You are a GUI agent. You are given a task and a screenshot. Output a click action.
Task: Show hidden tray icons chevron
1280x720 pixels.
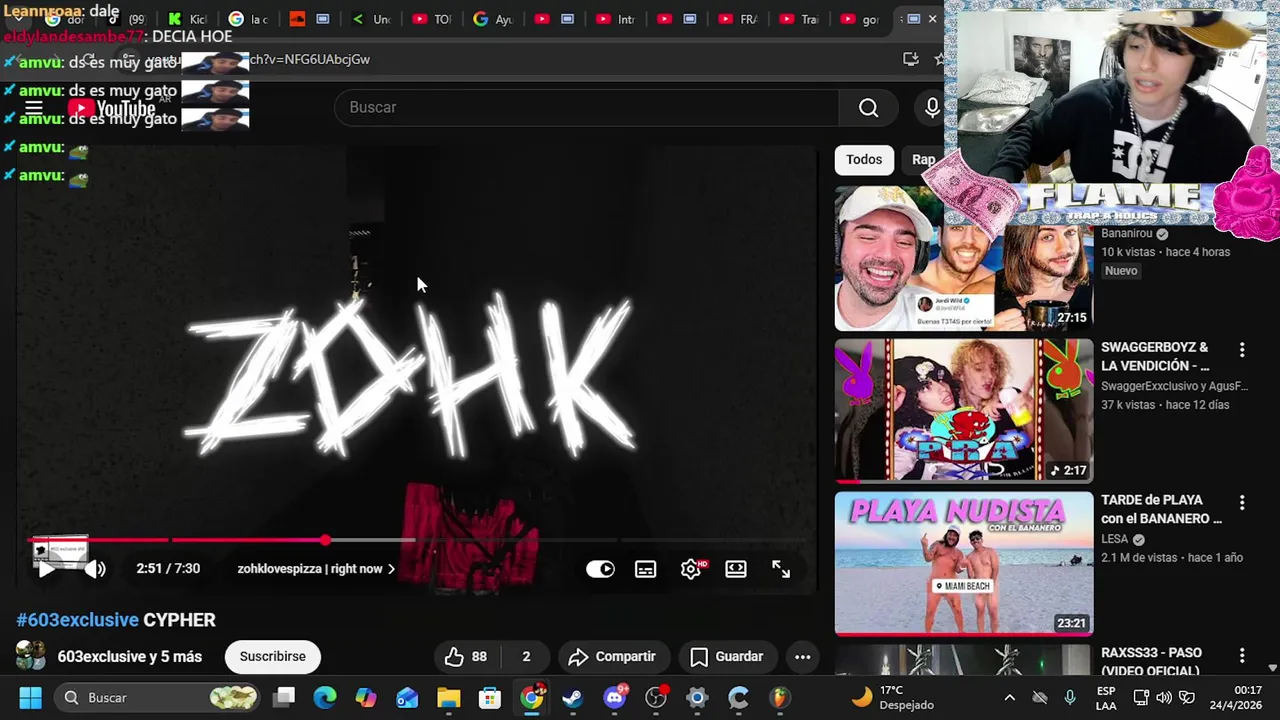(1010, 698)
